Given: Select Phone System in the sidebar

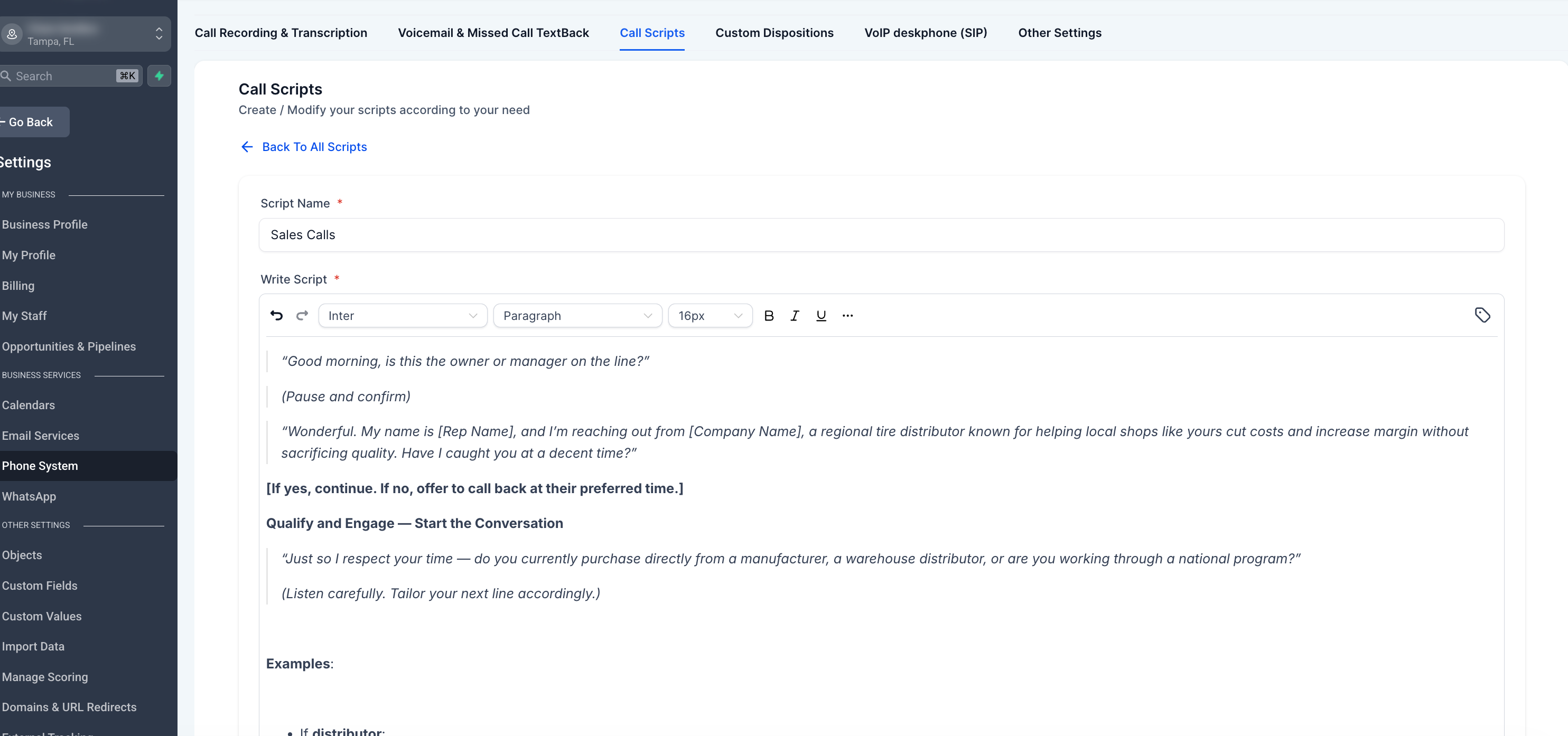Looking at the screenshot, I should [88, 466].
